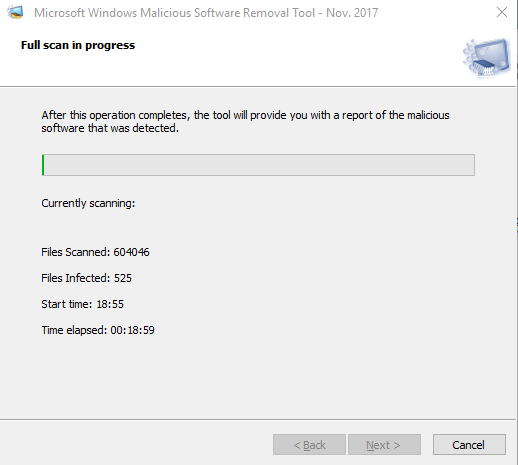518x465 pixels.
Task: Click the 'Currently scanning:' label
Action: [x=88, y=203]
